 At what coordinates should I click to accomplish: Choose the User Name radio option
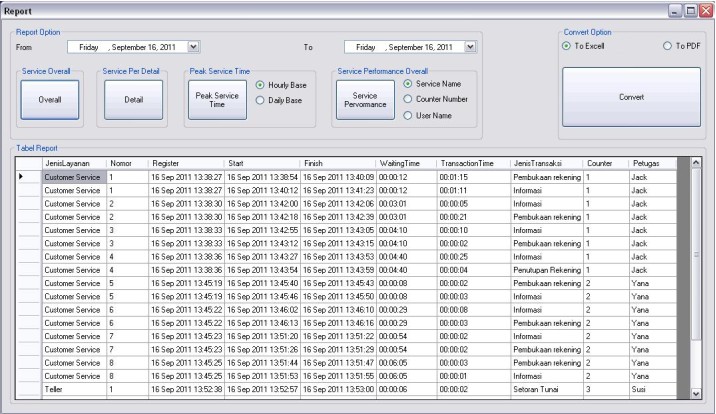(407, 115)
